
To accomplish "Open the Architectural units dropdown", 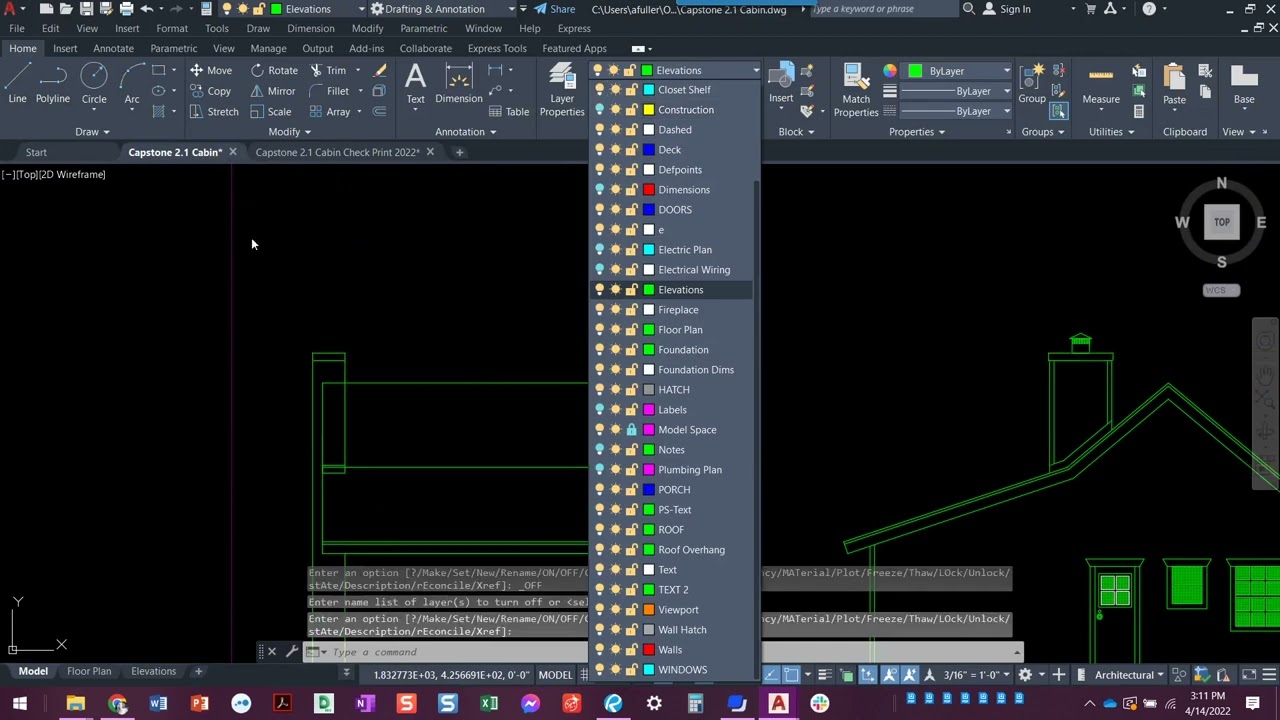I will click(1130, 675).
